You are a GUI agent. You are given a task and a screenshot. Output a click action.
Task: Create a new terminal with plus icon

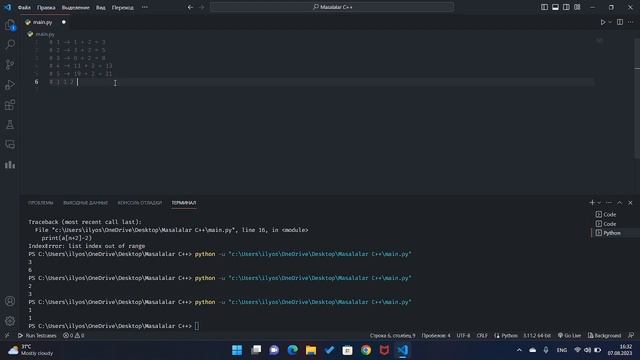click(x=592, y=202)
